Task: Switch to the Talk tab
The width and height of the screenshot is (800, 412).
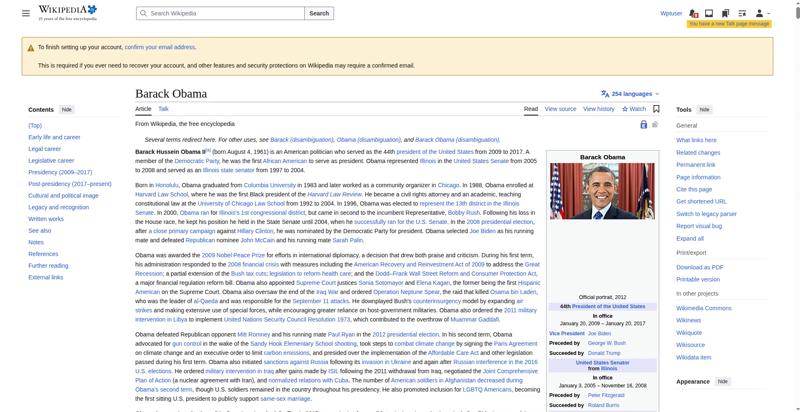Action: click(x=163, y=109)
